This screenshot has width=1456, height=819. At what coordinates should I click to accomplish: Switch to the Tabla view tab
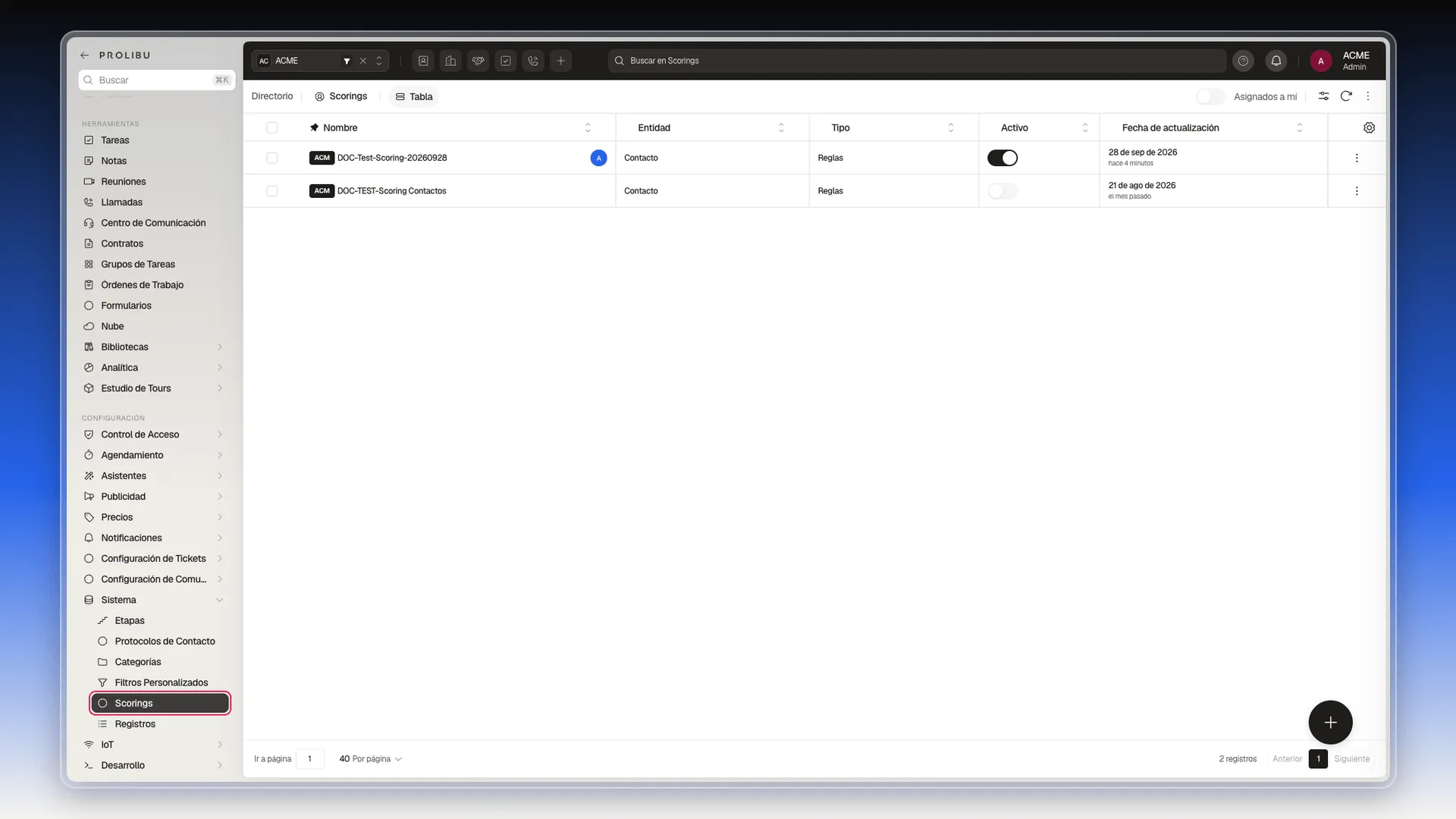tap(414, 96)
